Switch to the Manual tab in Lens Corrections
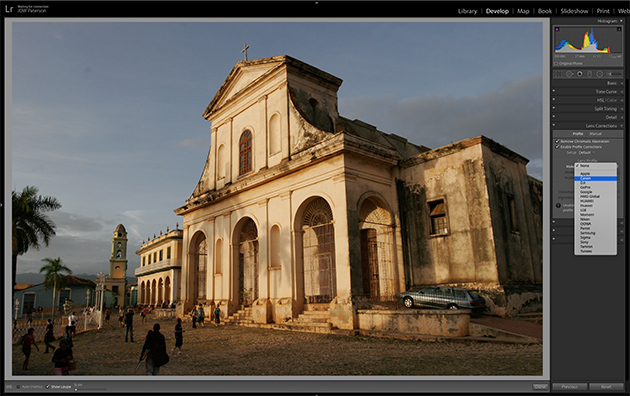 pyautogui.click(x=595, y=134)
